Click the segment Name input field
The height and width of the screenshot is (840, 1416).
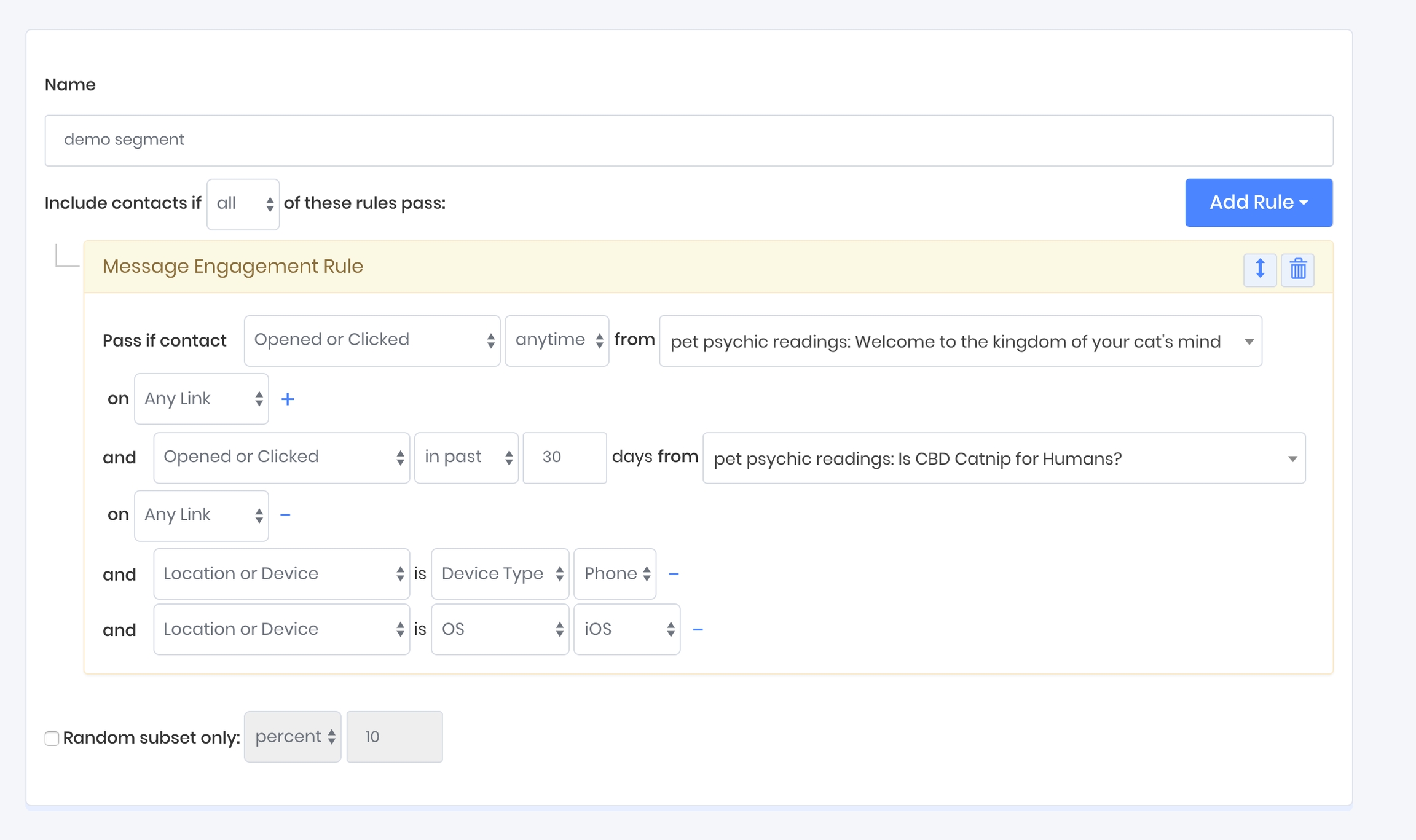tap(688, 140)
